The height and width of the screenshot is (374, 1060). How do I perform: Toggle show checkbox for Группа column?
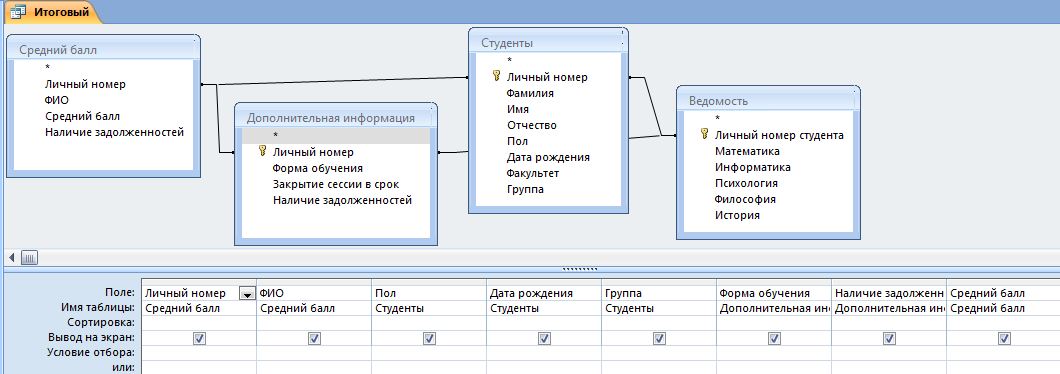[x=659, y=338]
